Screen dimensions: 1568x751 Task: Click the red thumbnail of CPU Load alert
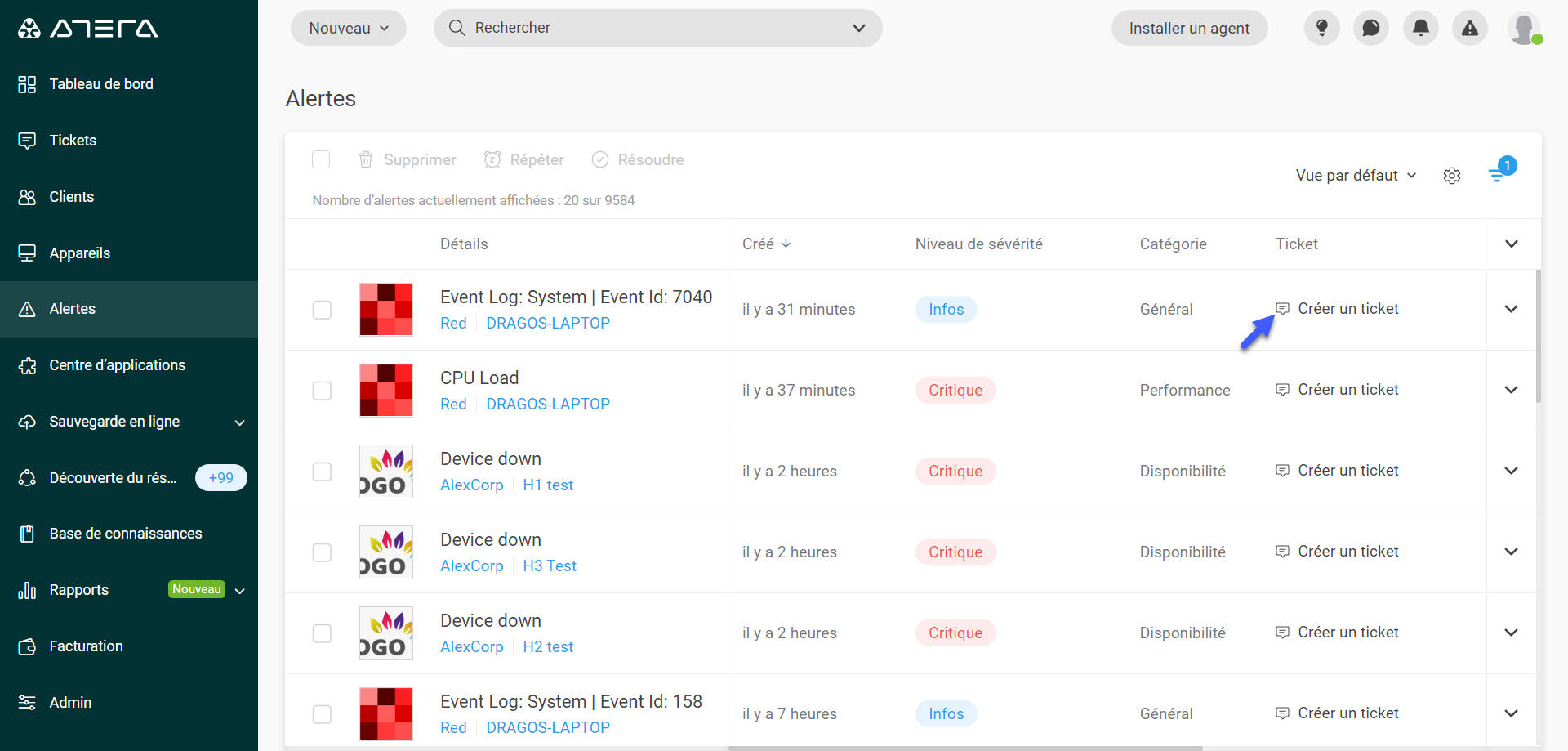click(x=386, y=391)
